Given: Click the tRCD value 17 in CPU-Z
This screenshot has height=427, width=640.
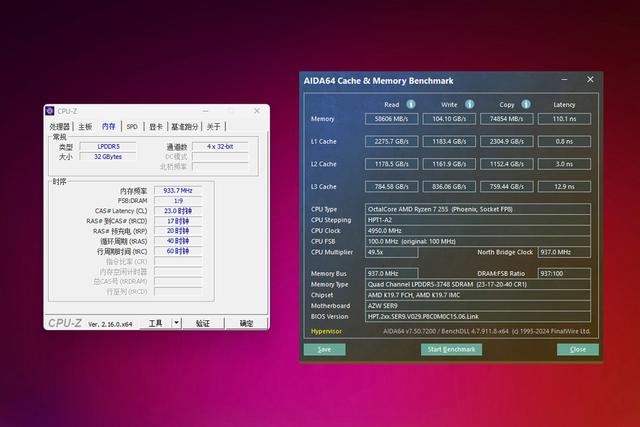Looking at the screenshot, I should pyautogui.click(x=178, y=221).
